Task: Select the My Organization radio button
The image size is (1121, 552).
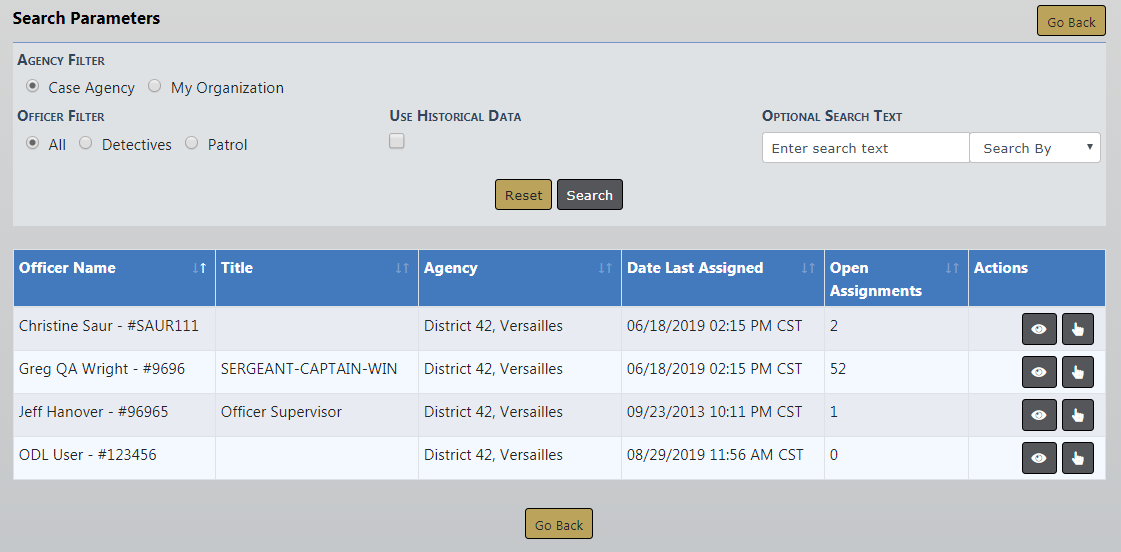Action: pos(155,87)
